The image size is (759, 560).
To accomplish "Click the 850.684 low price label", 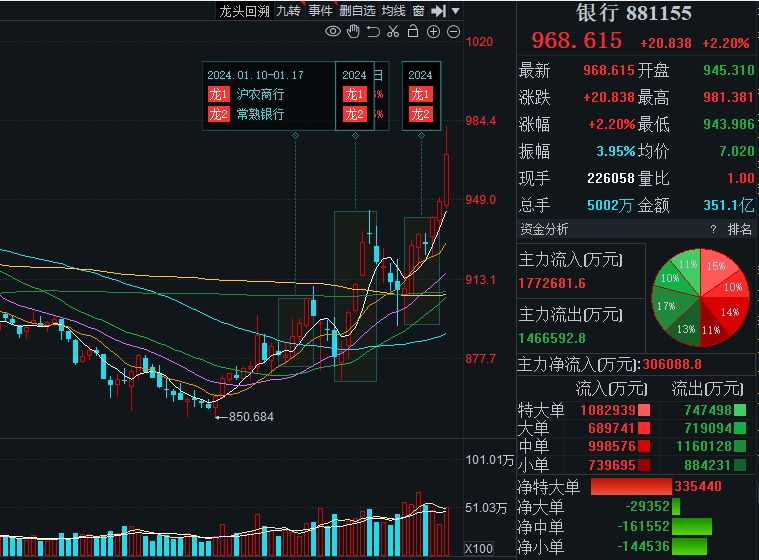I will click(251, 417).
